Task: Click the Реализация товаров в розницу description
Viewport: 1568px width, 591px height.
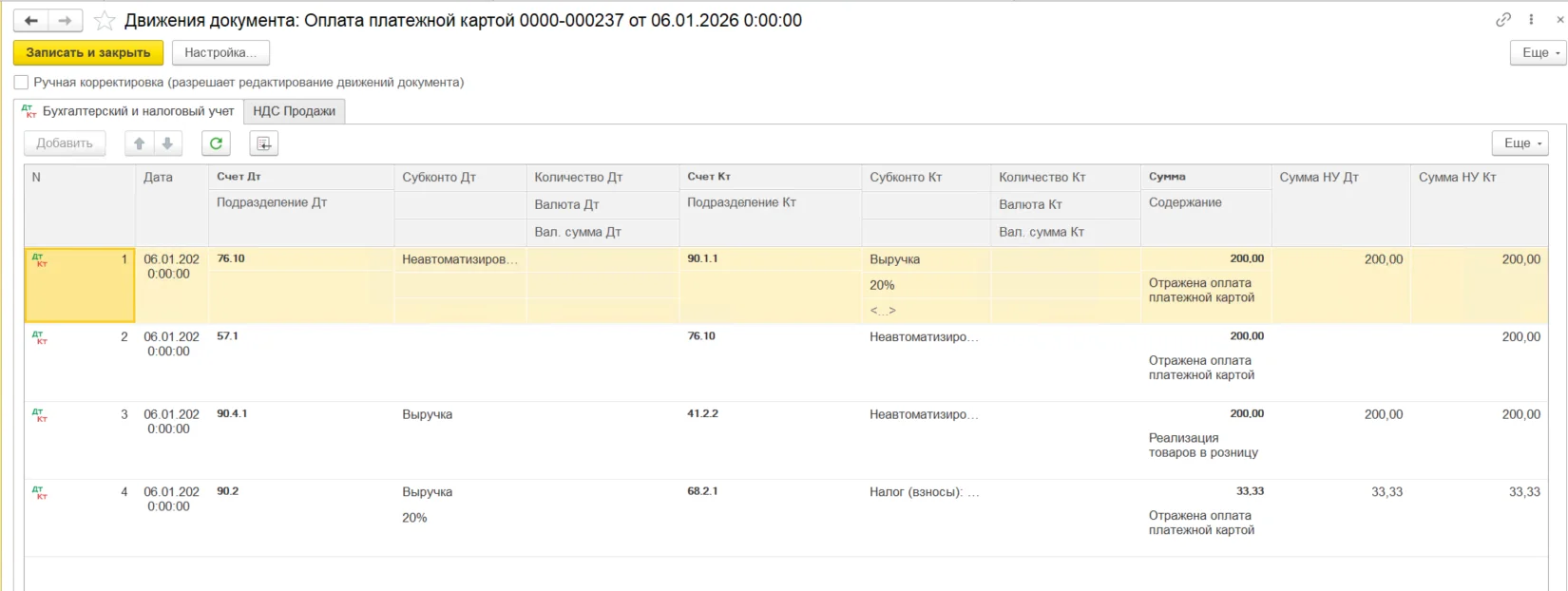Action: pyautogui.click(x=1203, y=446)
